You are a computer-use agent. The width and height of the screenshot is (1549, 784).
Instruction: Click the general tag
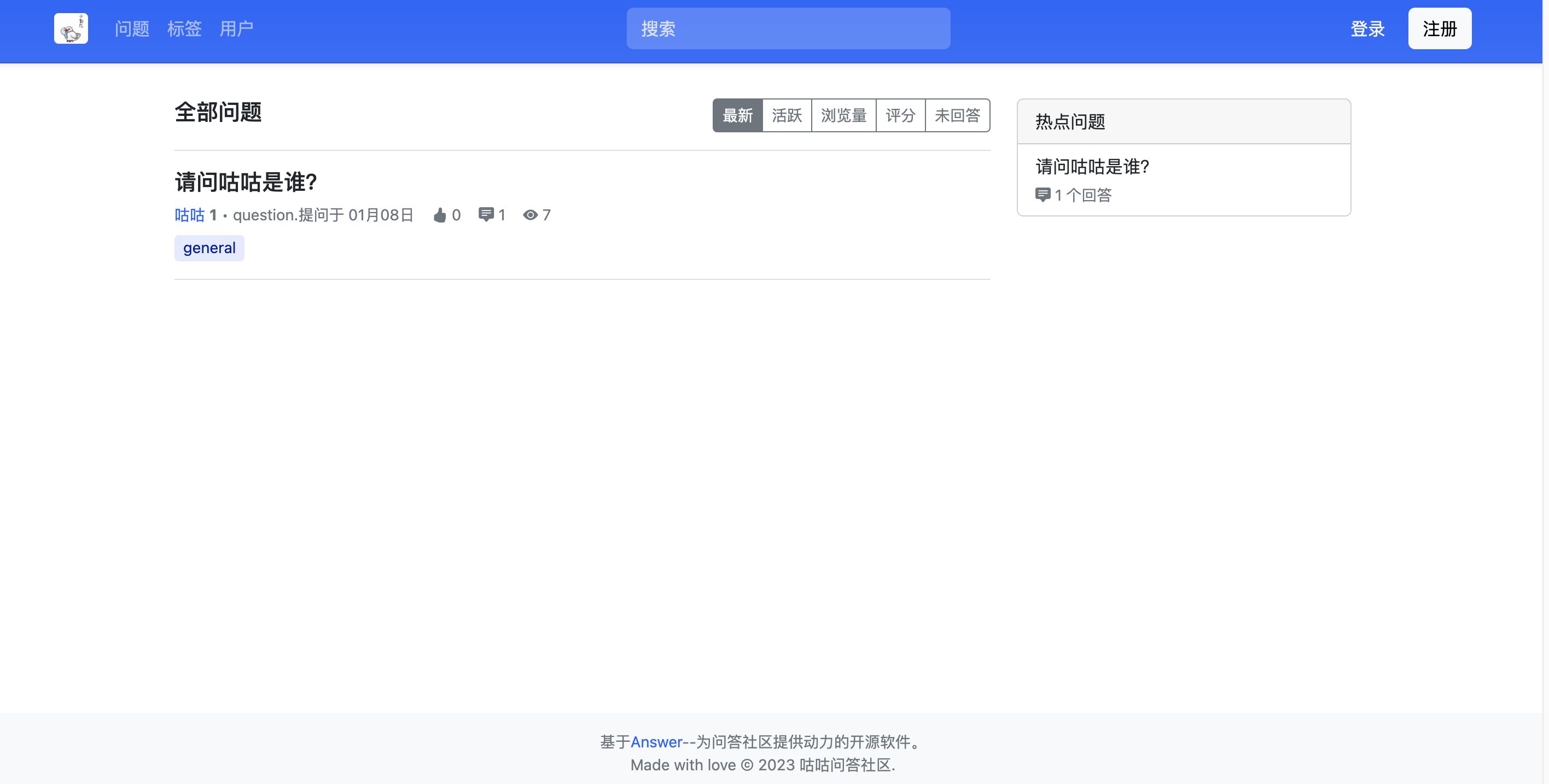tap(209, 248)
